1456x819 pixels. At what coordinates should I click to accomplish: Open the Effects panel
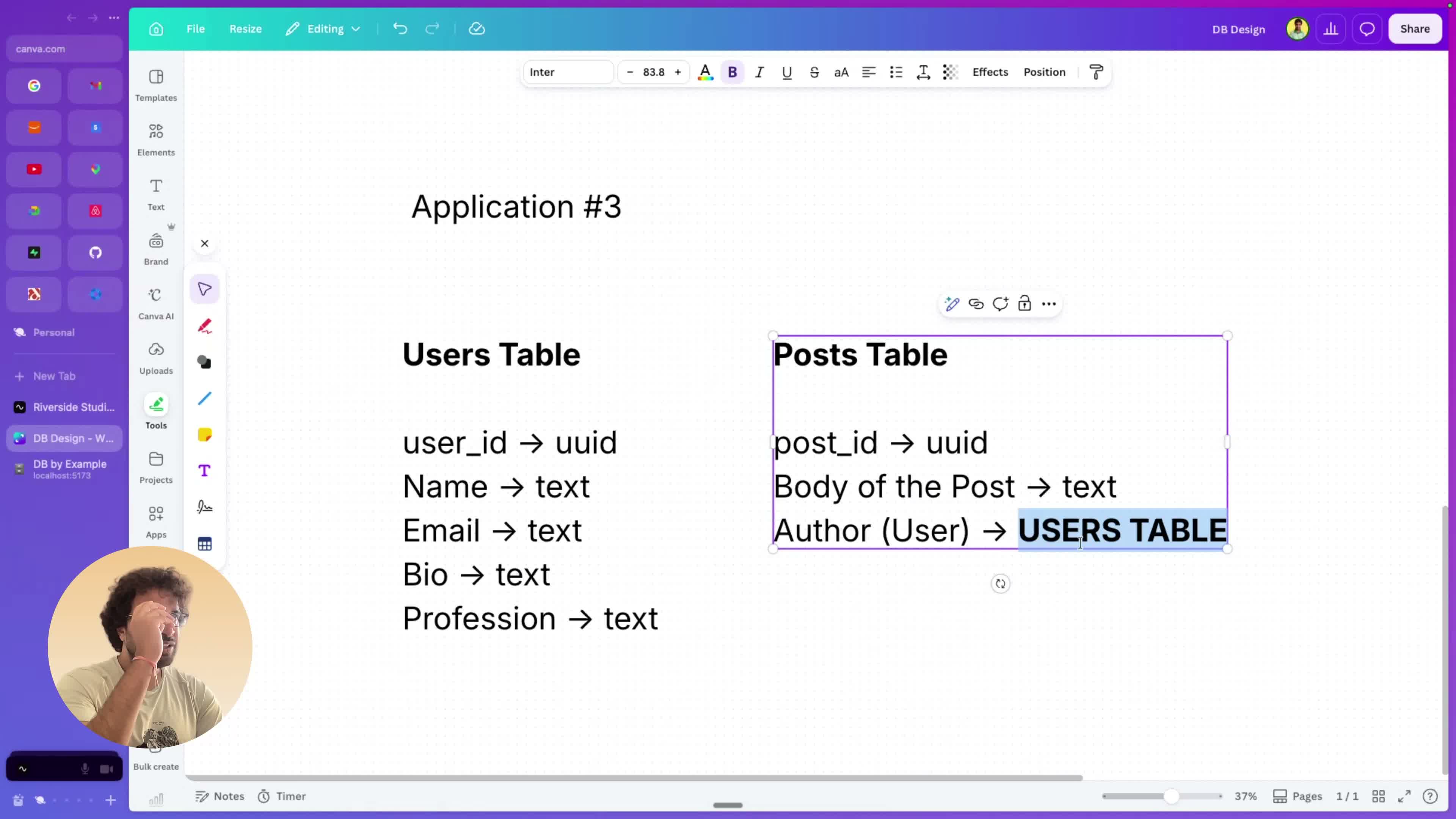coord(990,72)
